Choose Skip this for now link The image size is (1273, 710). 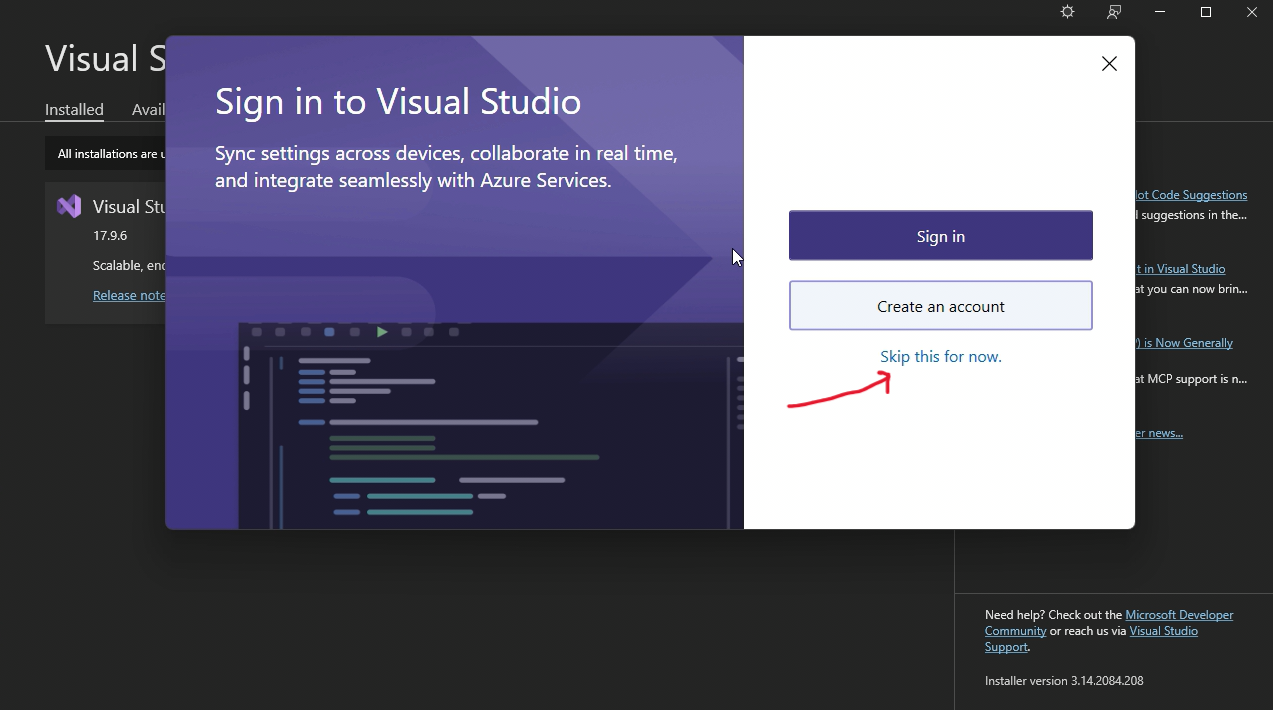tap(941, 356)
